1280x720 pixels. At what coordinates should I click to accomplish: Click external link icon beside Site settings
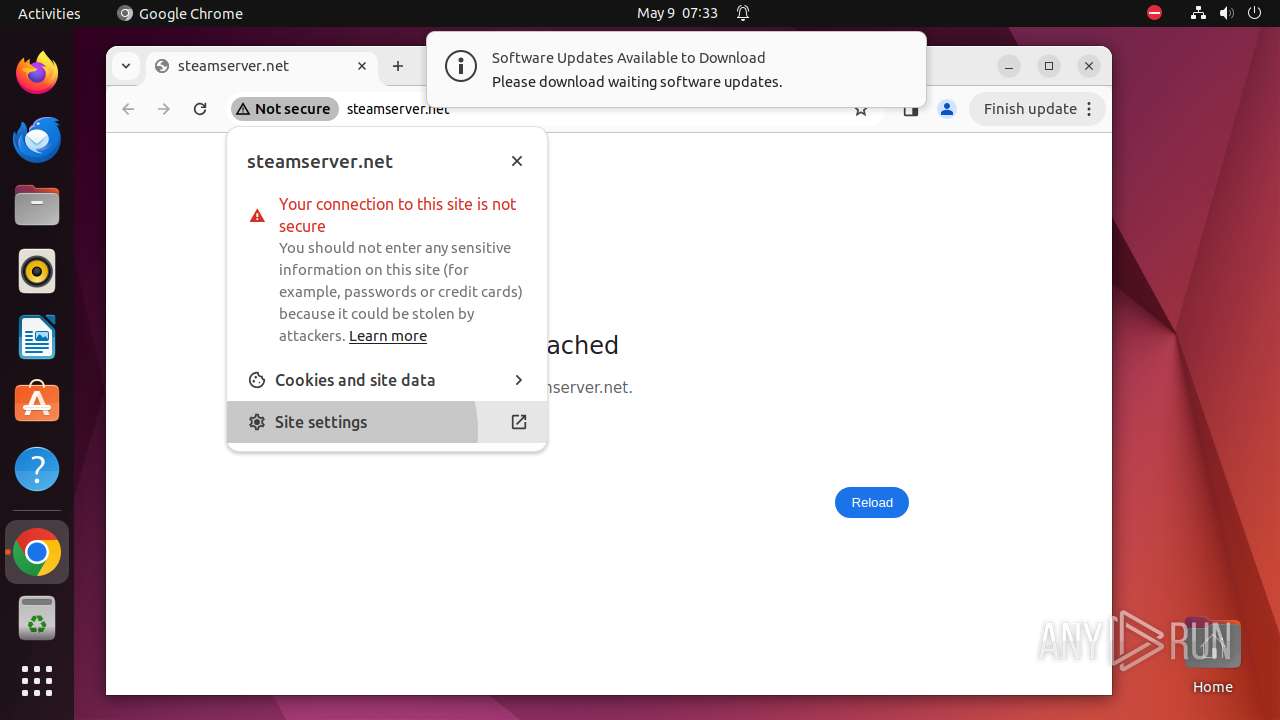[518, 422]
